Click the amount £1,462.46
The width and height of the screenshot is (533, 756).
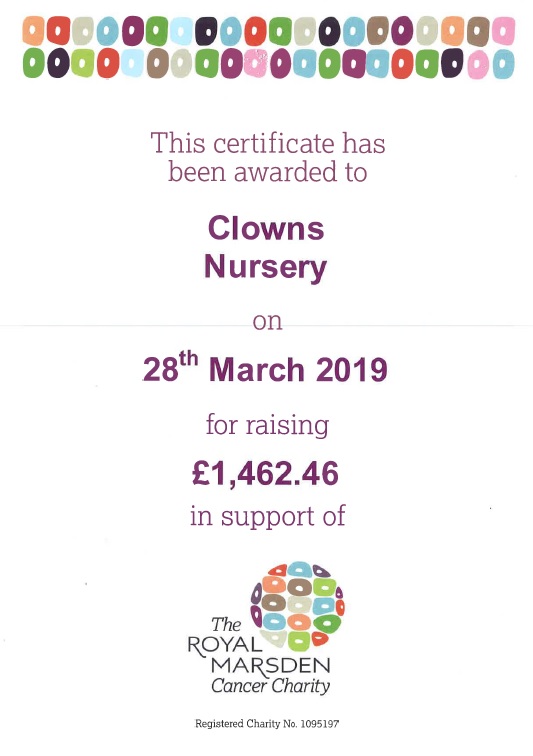coord(265,473)
